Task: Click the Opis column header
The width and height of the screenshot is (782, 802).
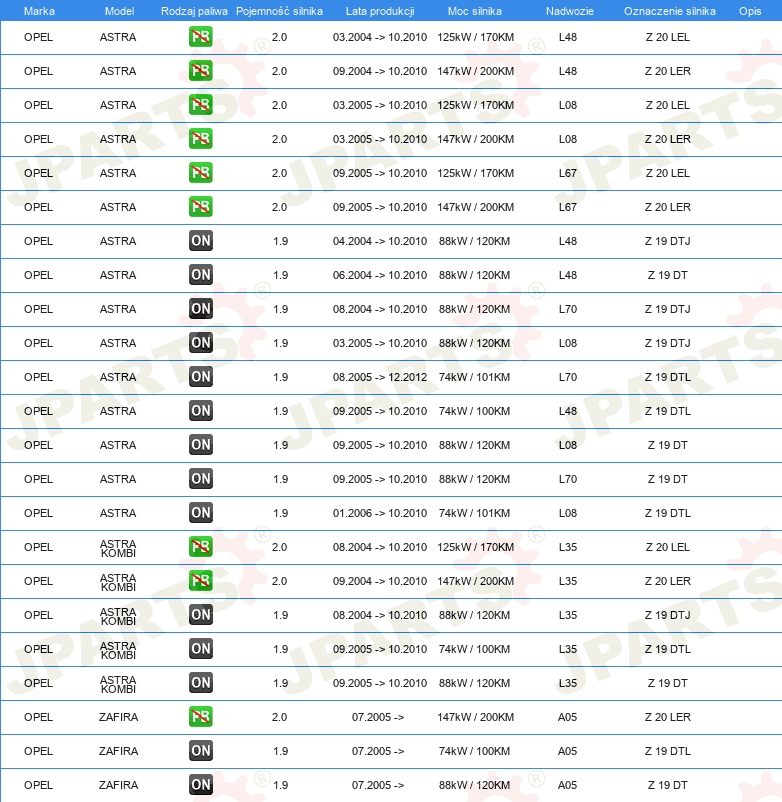Action: [x=749, y=10]
